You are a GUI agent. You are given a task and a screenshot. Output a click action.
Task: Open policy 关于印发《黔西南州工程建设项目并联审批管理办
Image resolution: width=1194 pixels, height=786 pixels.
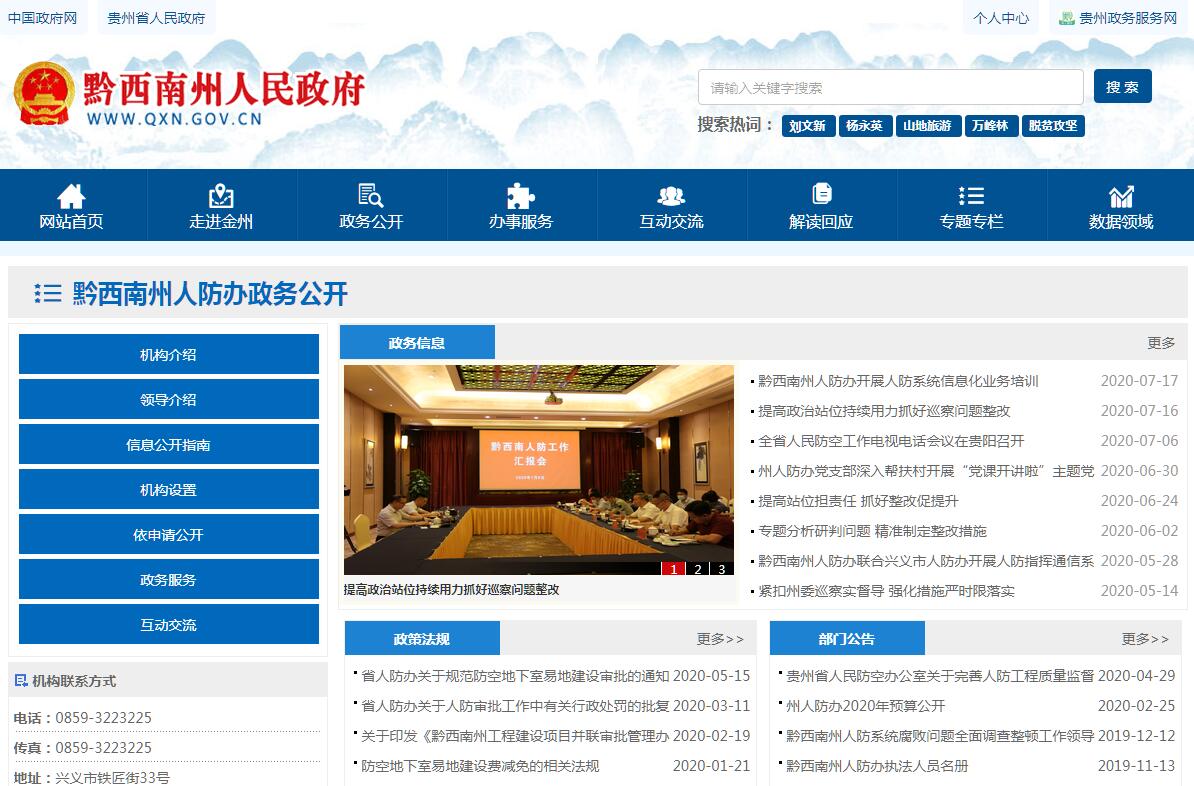[x=515, y=736]
